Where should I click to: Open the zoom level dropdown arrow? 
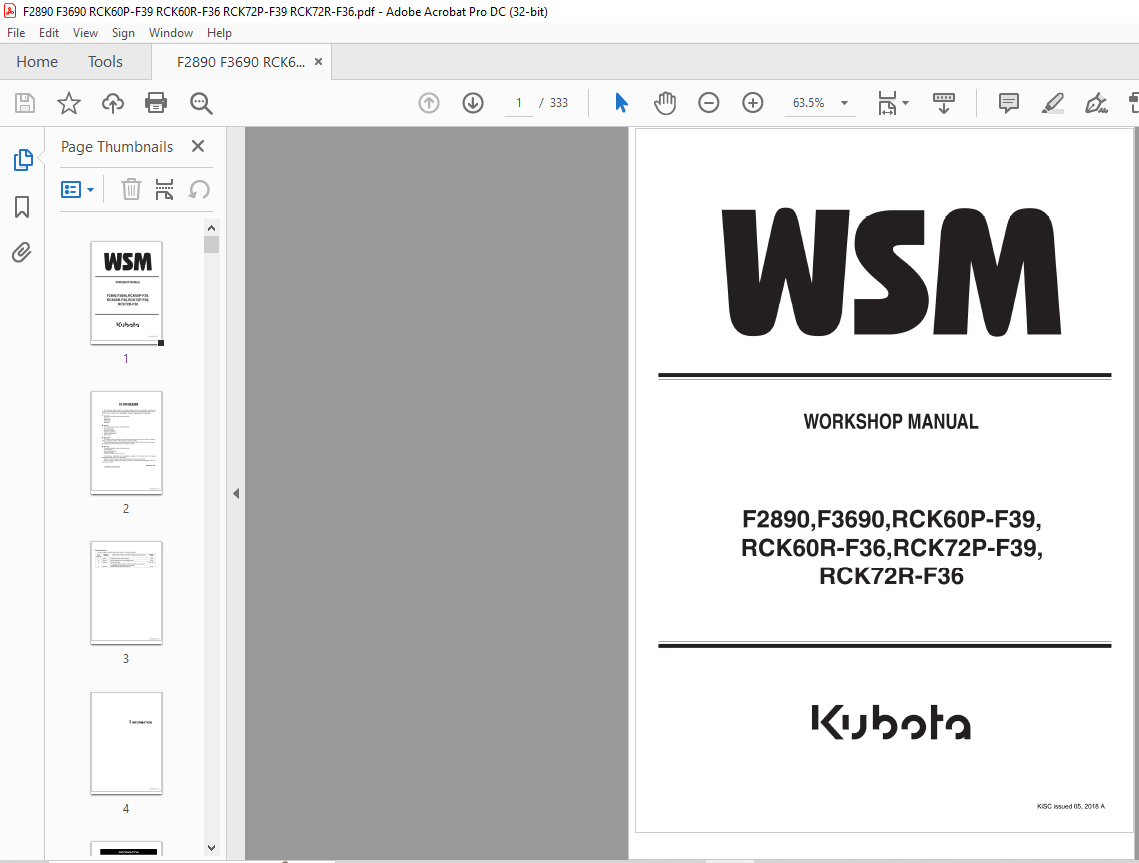click(844, 103)
